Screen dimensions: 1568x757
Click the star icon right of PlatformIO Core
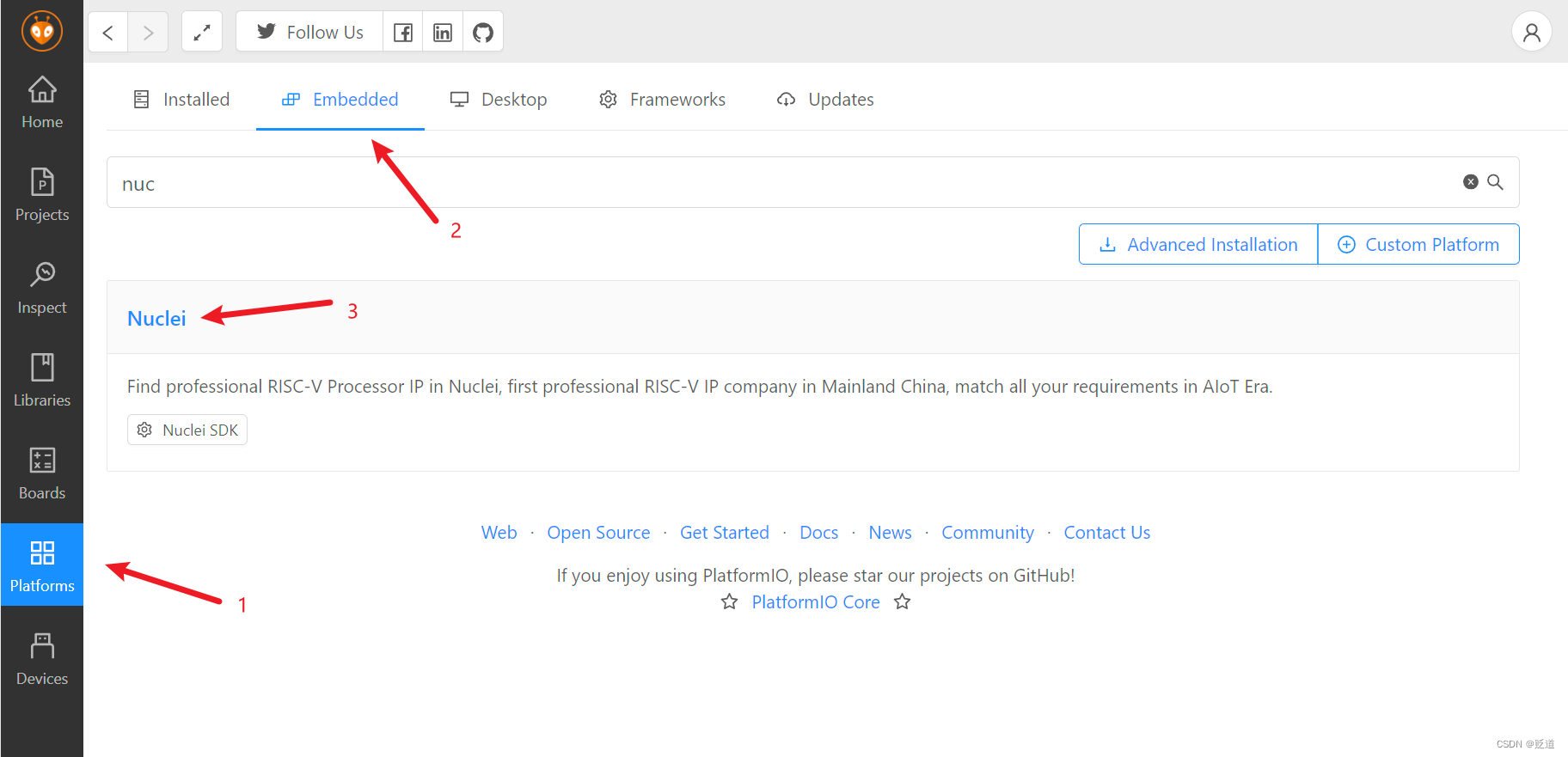(x=902, y=601)
